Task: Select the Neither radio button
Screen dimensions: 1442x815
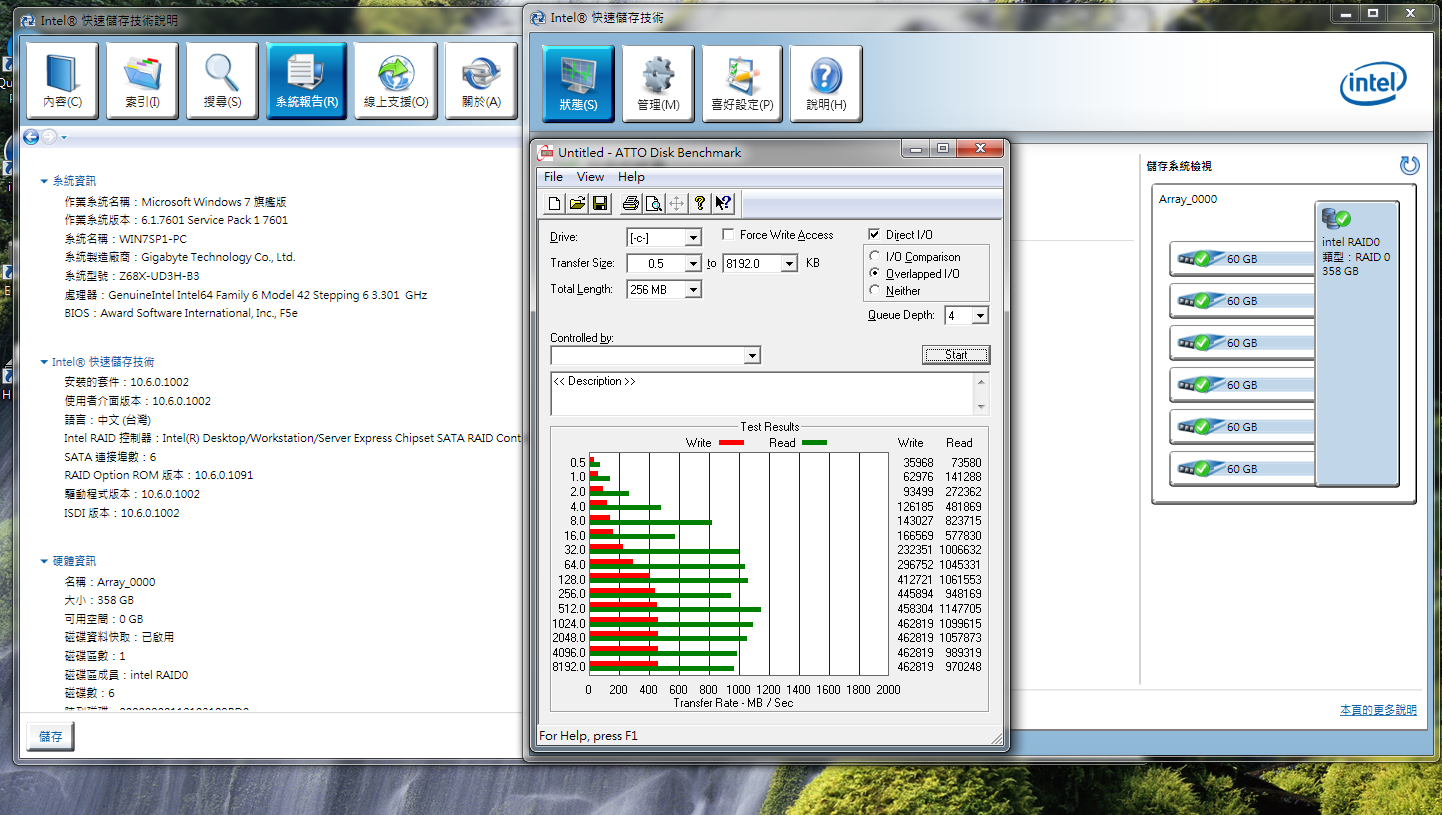Action: click(x=876, y=291)
